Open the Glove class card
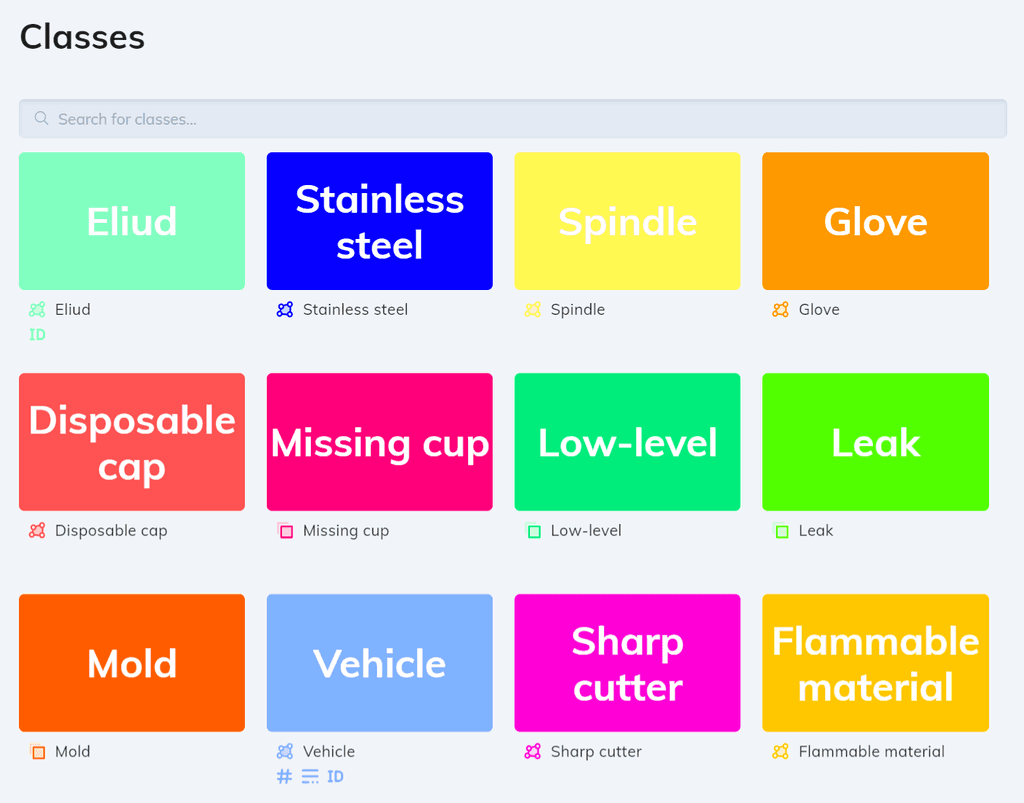 click(875, 221)
